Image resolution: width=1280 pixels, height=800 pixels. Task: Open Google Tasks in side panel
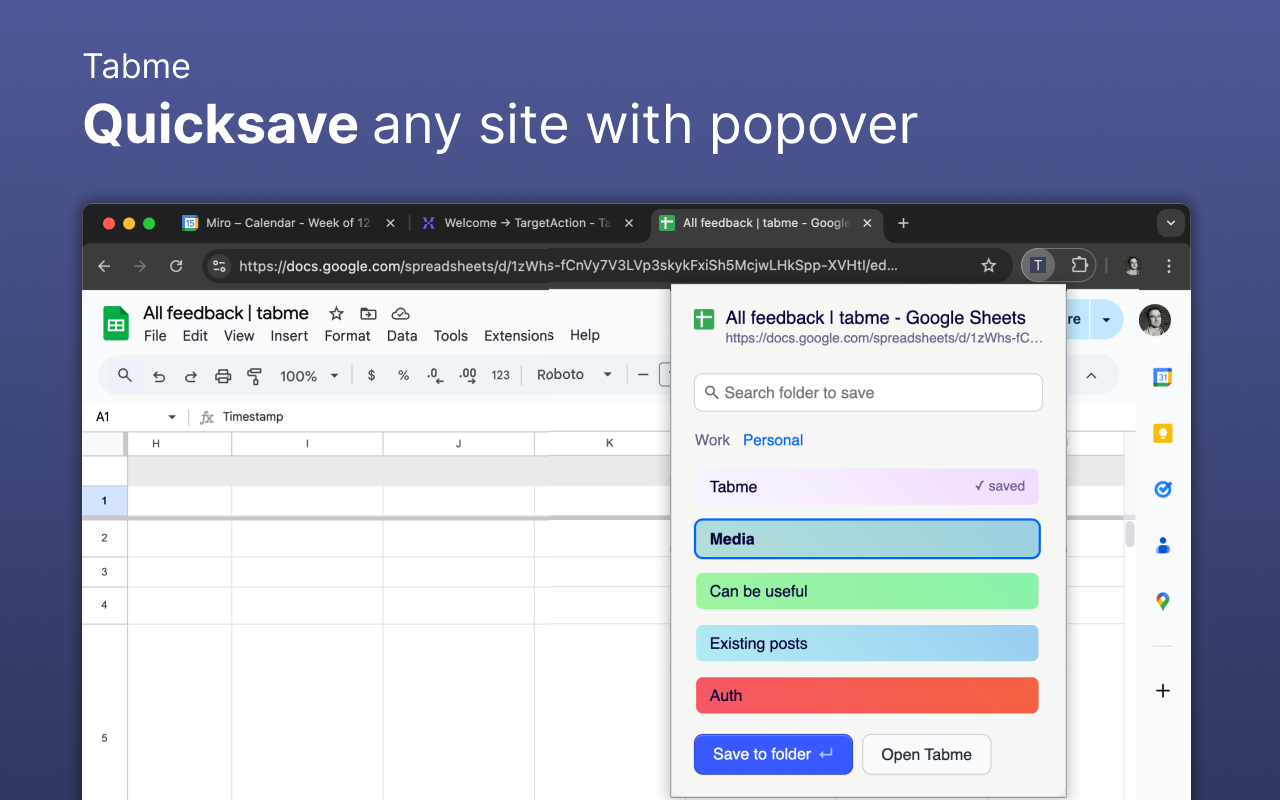pos(1162,489)
